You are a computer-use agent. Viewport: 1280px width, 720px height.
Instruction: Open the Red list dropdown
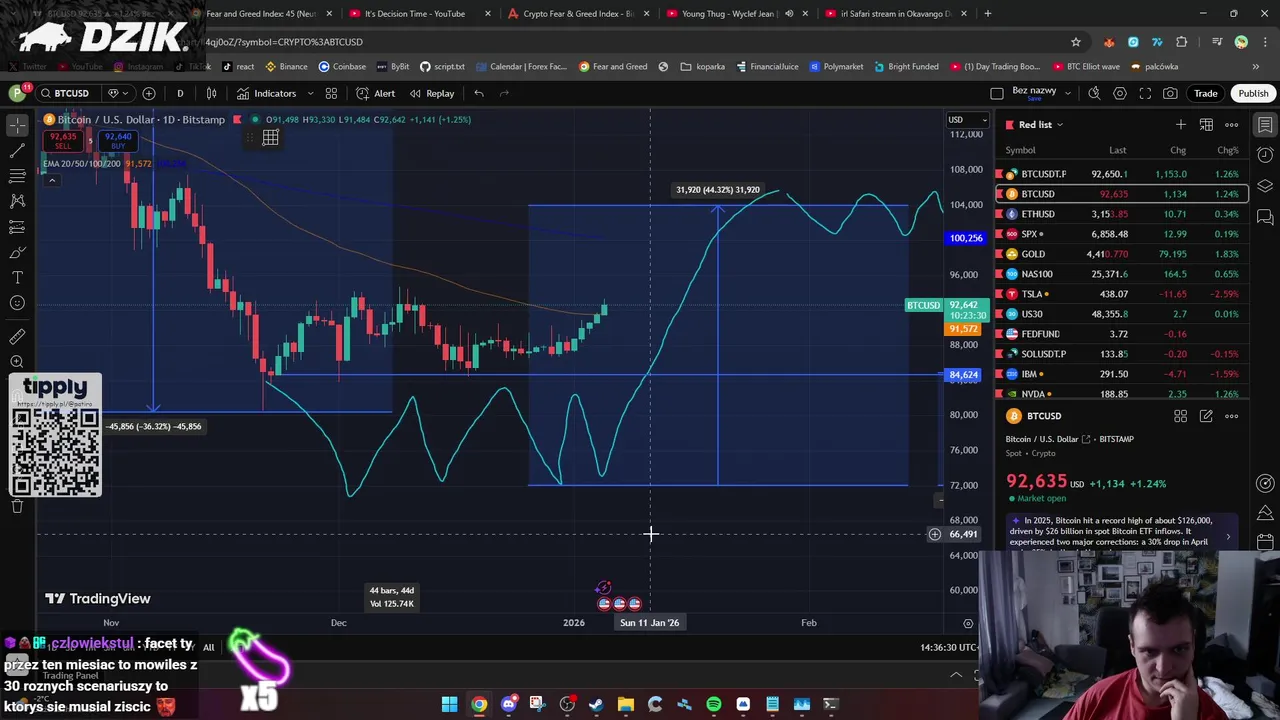(1035, 124)
